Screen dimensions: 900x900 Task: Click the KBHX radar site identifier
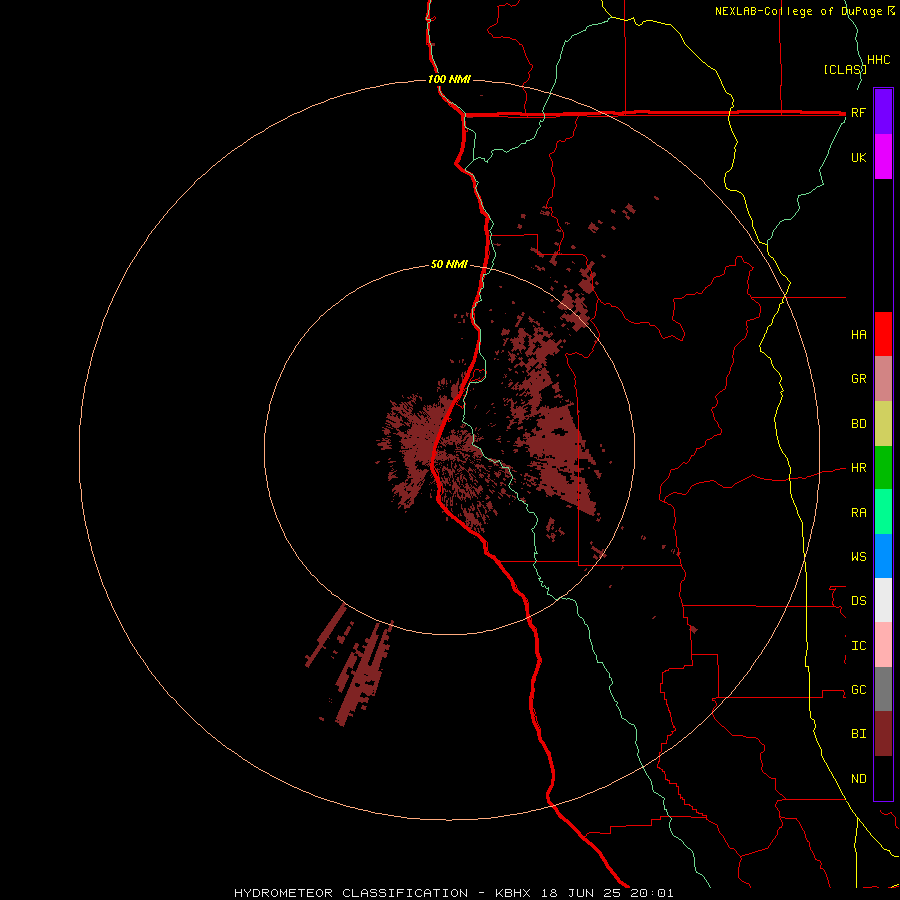(513, 893)
